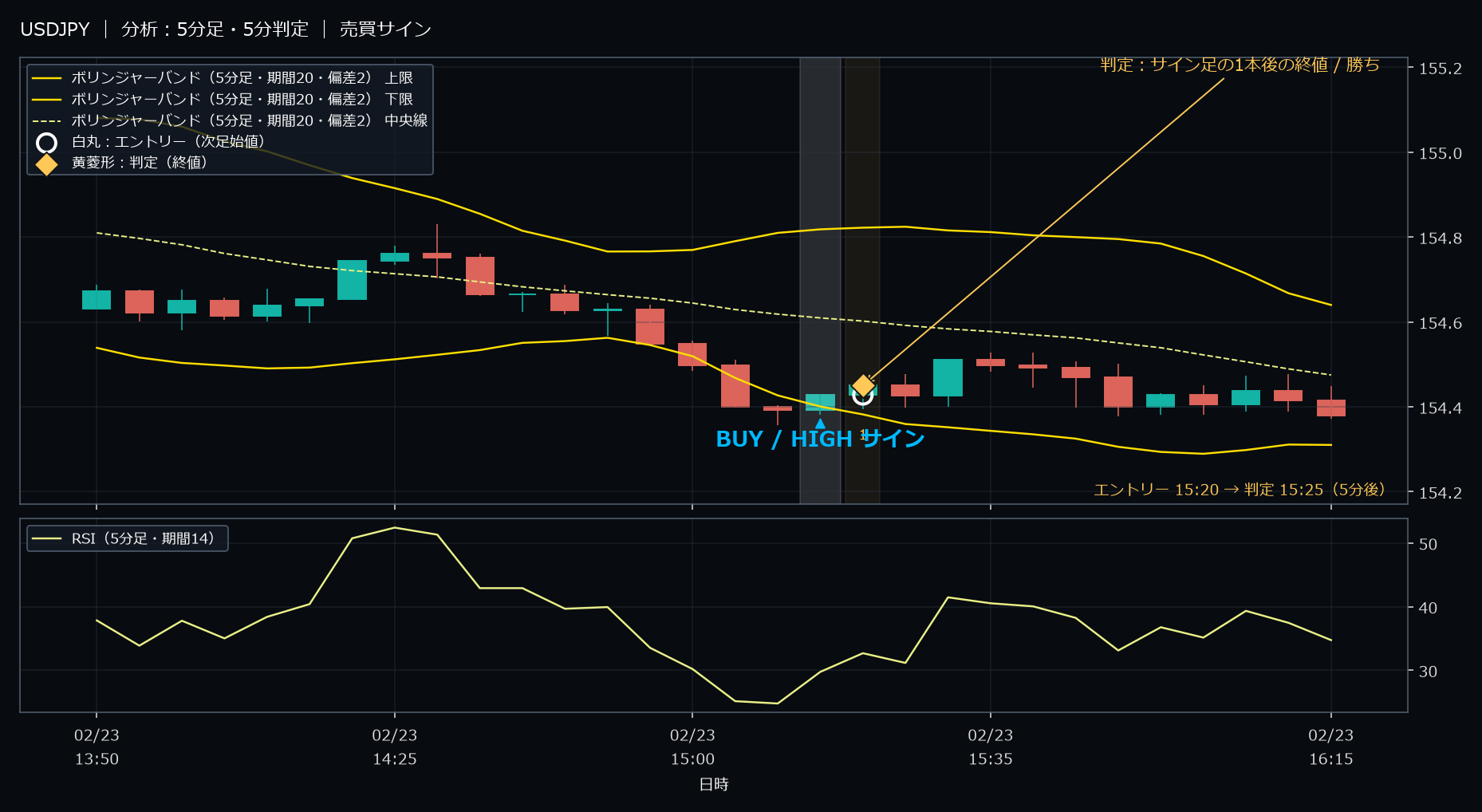The width and height of the screenshot is (1482, 812).
Task: Click the last red candle at 16:15
Action: [1331, 408]
